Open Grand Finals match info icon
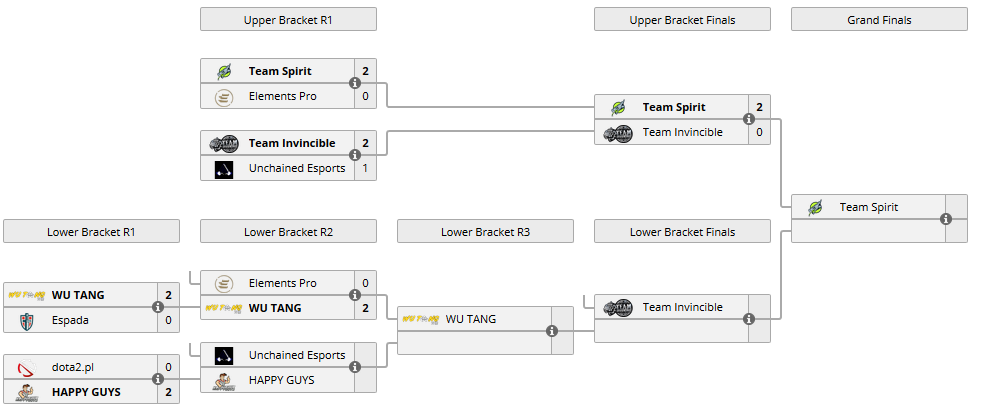This screenshot has width=982, height=407. (946, 219)
